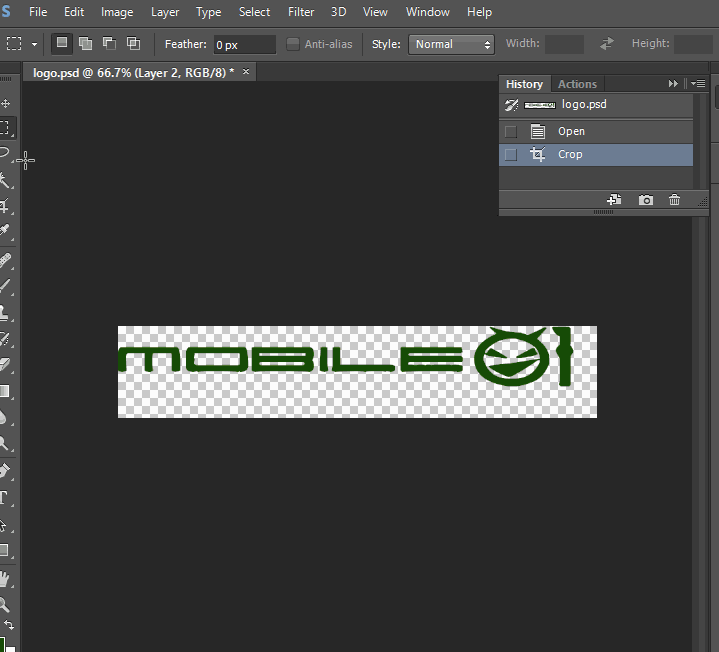This screenshot has width=719, height=652.
Task: Select the Clone Stamp tool
Action: click(6, 312)
